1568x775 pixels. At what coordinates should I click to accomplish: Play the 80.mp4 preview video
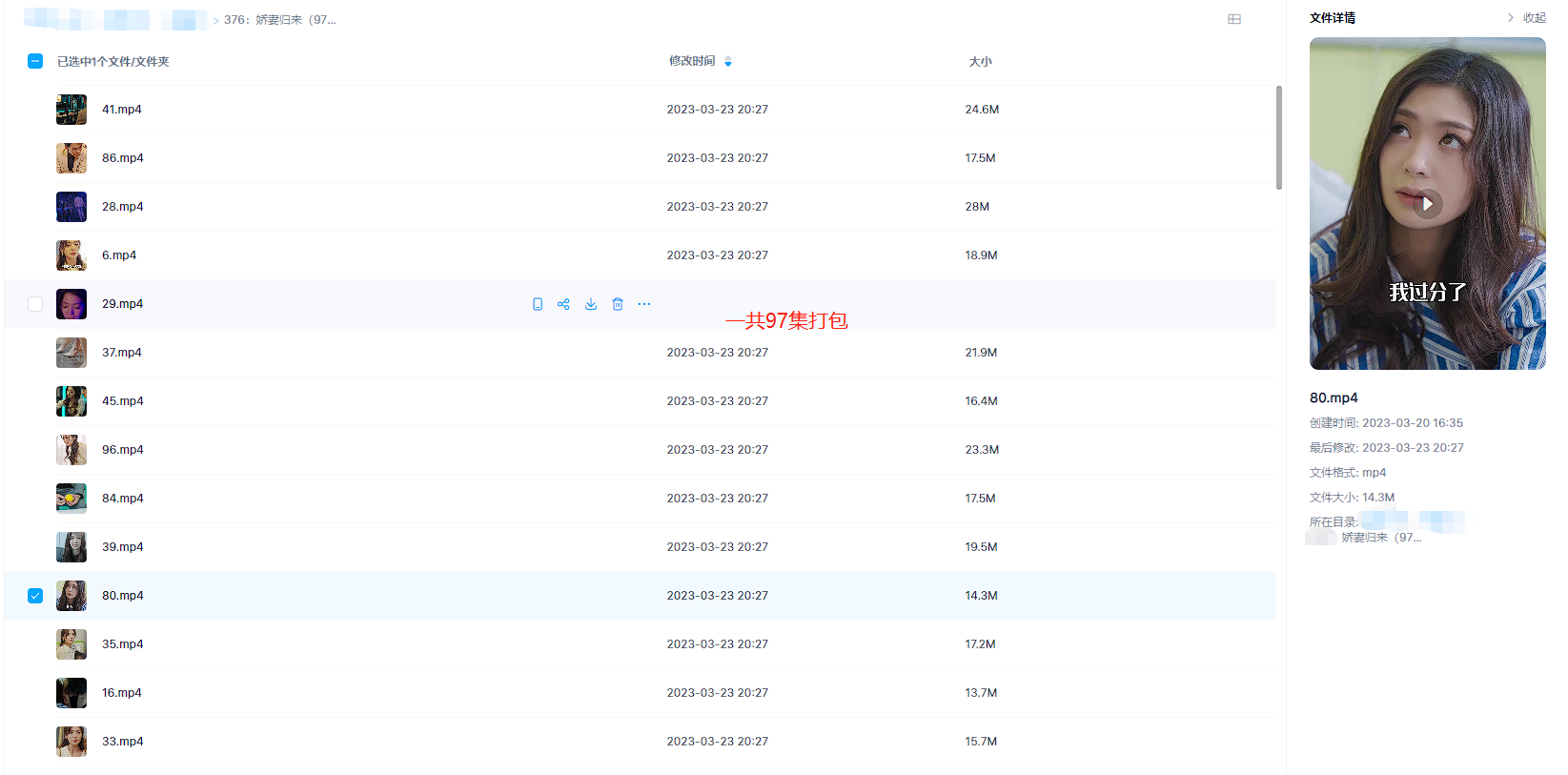pos(1427,203)
